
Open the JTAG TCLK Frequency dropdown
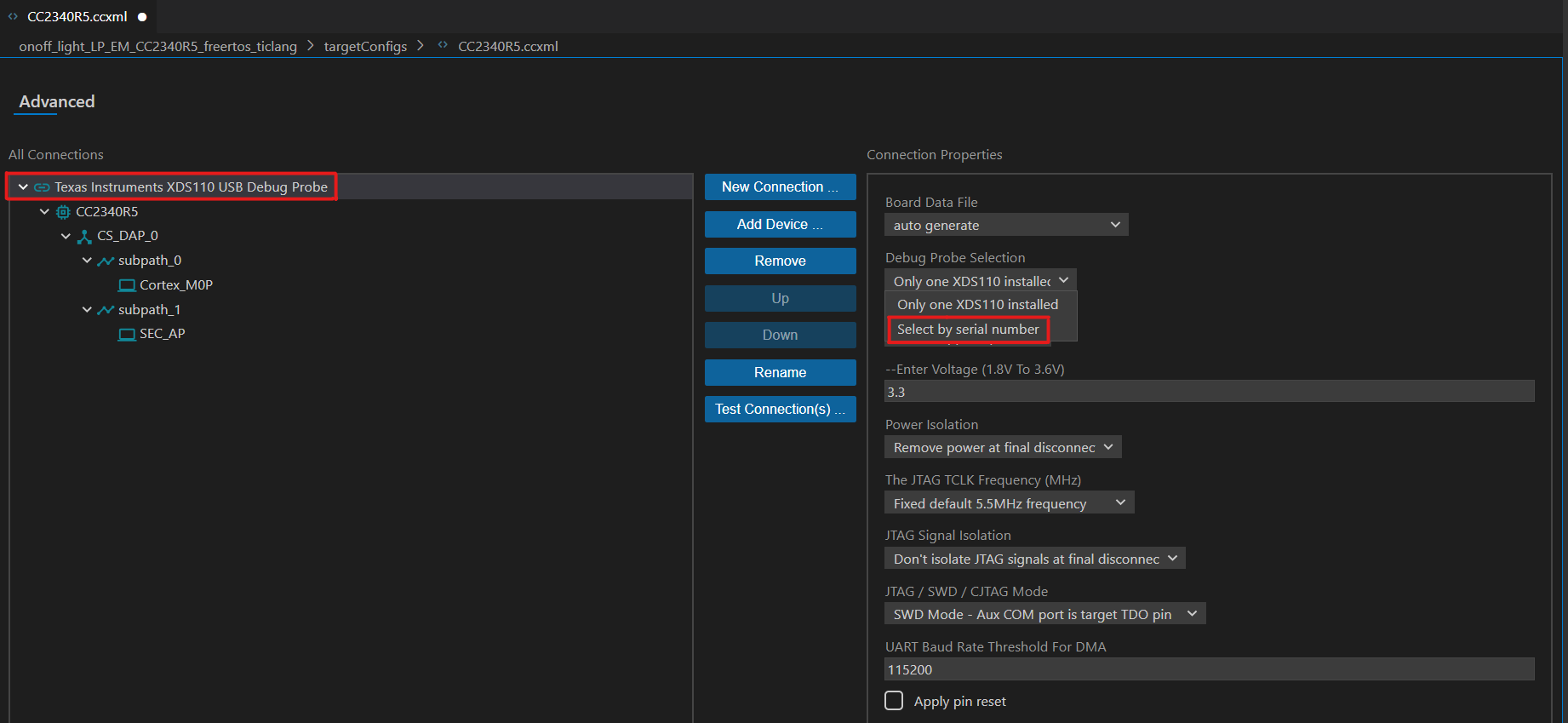pyautogui.click(x=1009, y=503)
